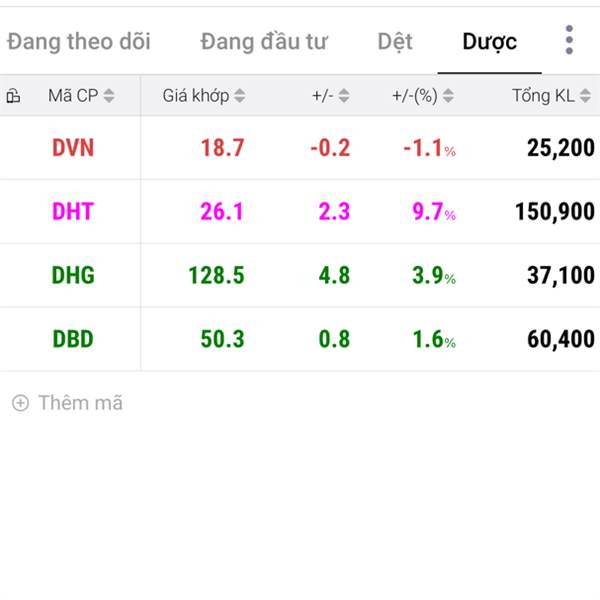Tap the plus circle icon to add a symbol
Screen dimensions: 600x600
point(20,403)
